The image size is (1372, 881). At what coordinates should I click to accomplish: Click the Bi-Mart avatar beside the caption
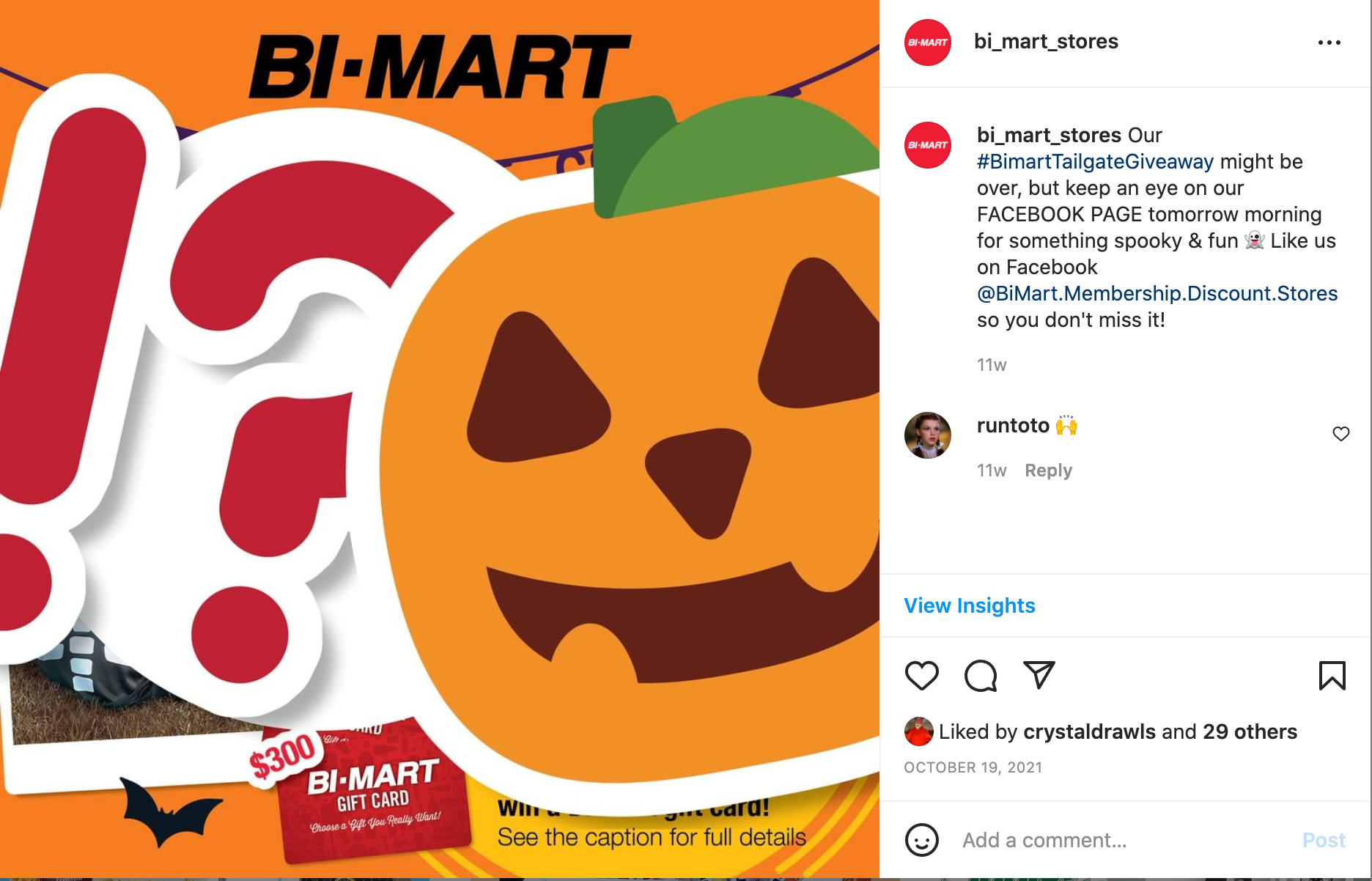[x=927, y=145]
